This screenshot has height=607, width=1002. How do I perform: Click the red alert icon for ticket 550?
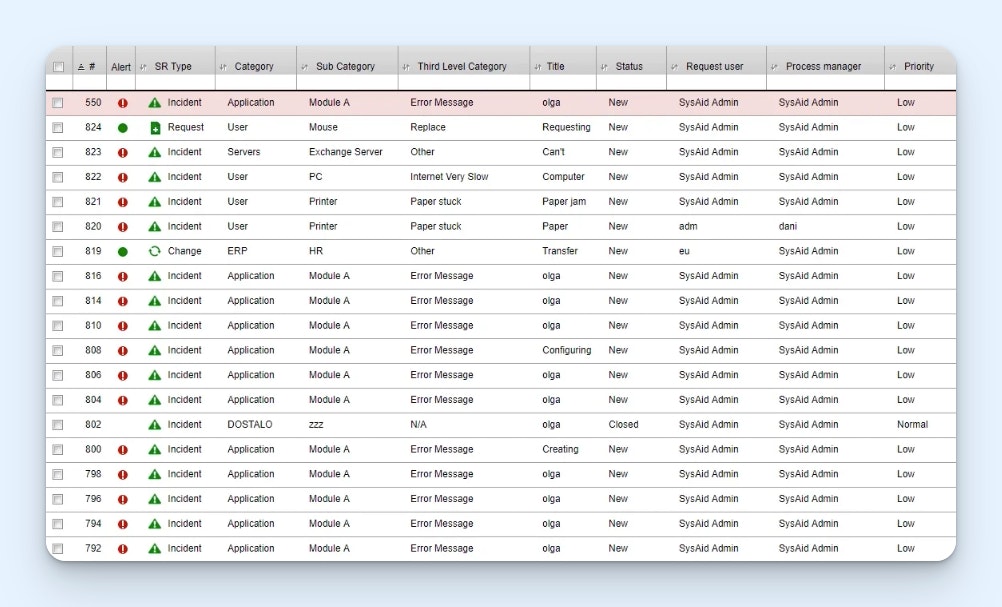pos(122,103)
